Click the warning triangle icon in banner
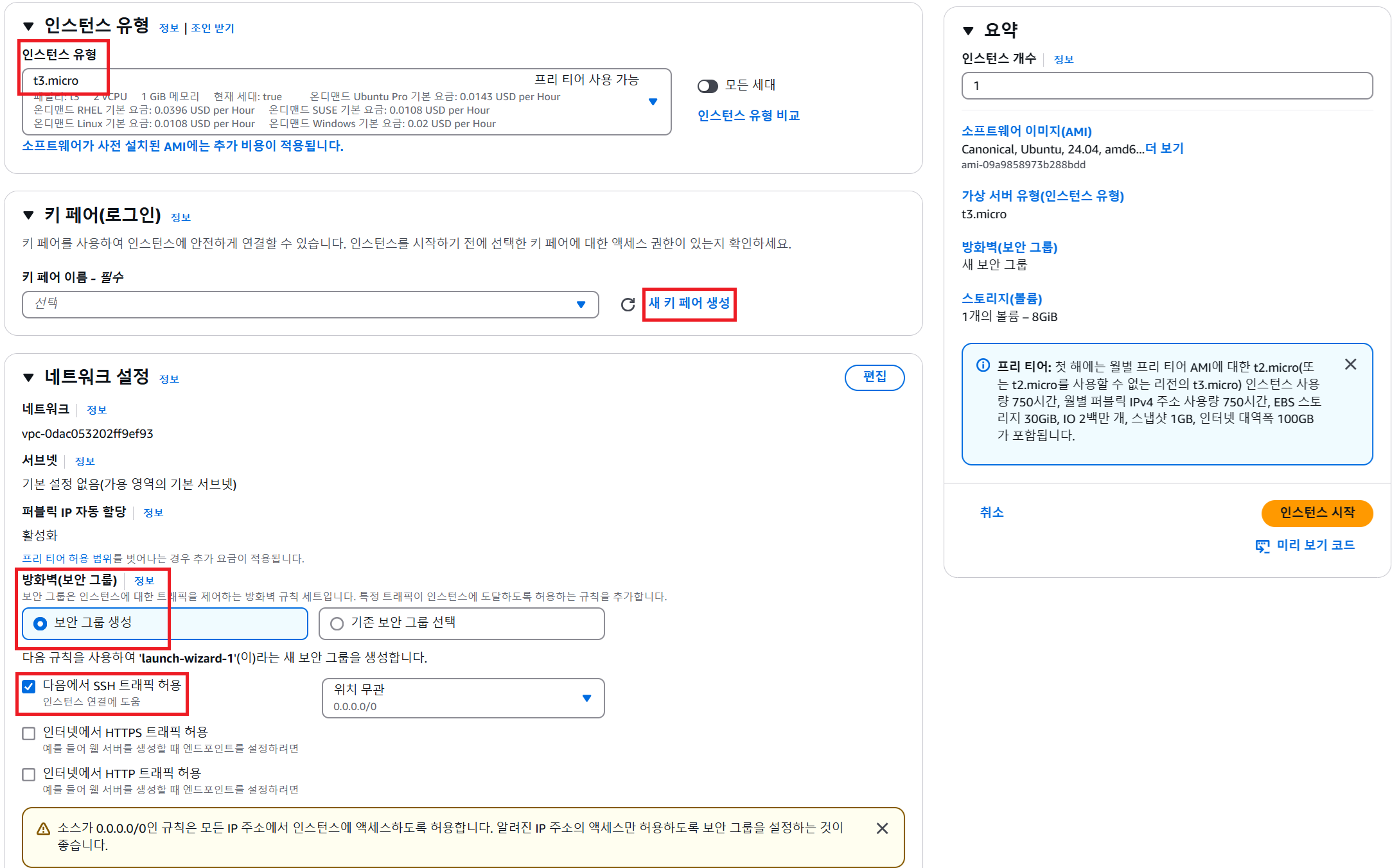Image resolution: width=1399 pixels, height=868 pixels. pos(43,829)
